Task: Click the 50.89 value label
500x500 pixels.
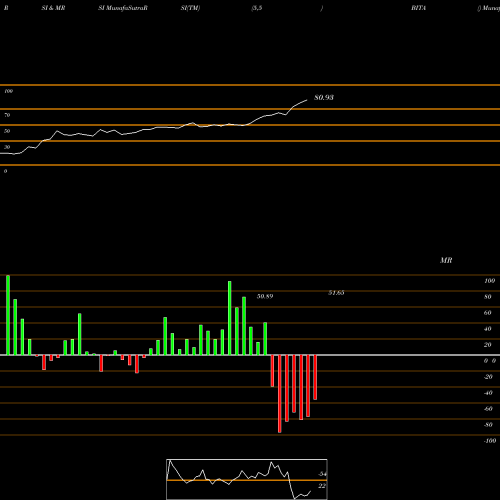Action: [x=265, y=296]
